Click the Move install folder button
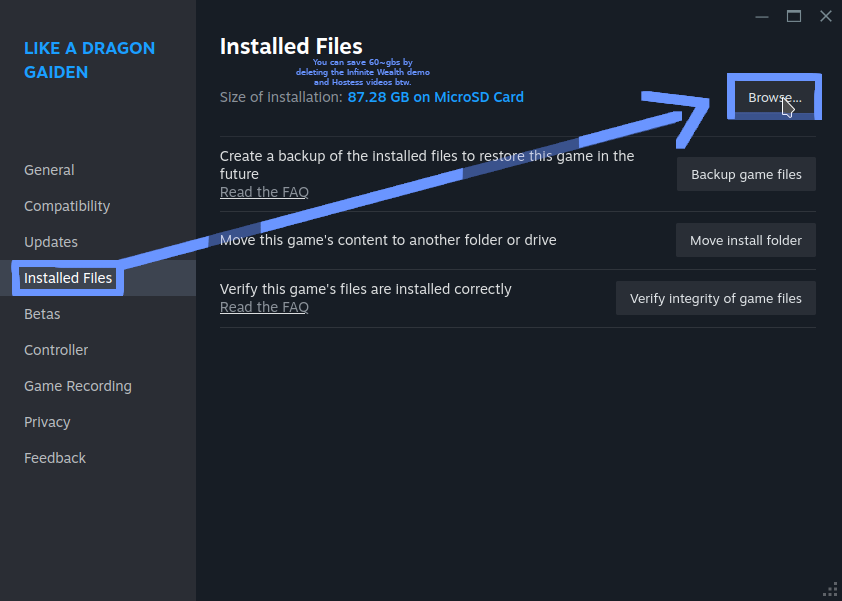Image resolution: width=842 pixels, height=601 pixels. click(746, 240)
